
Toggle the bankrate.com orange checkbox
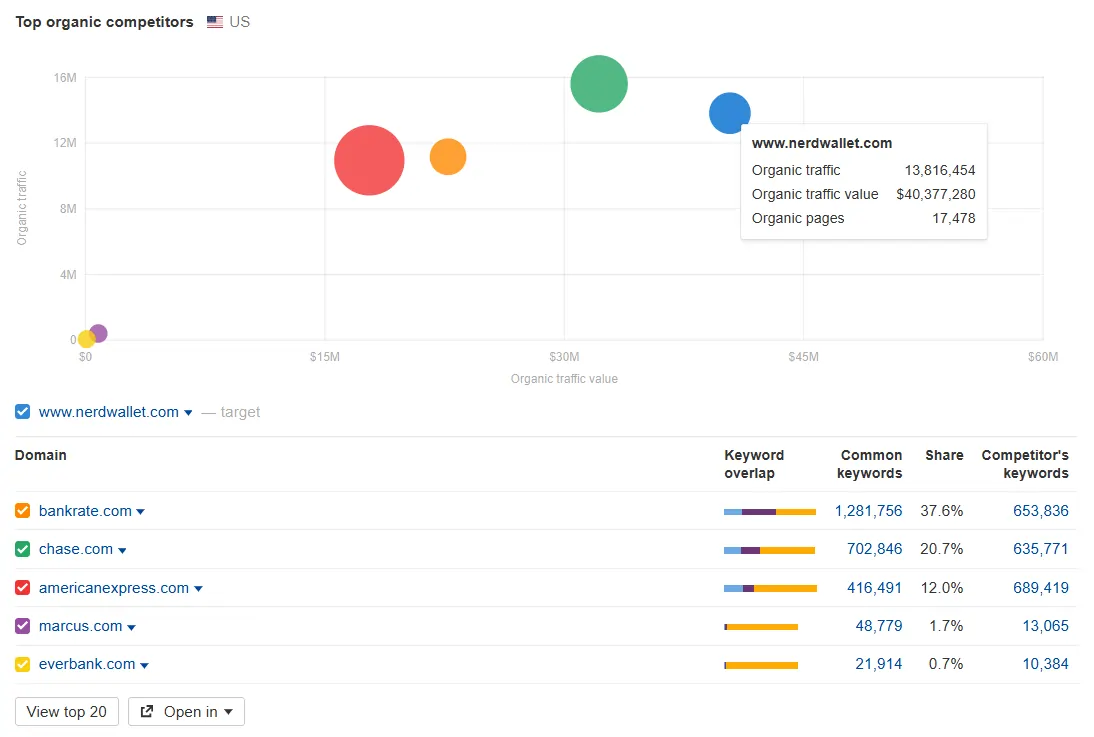tap(22, 511)
